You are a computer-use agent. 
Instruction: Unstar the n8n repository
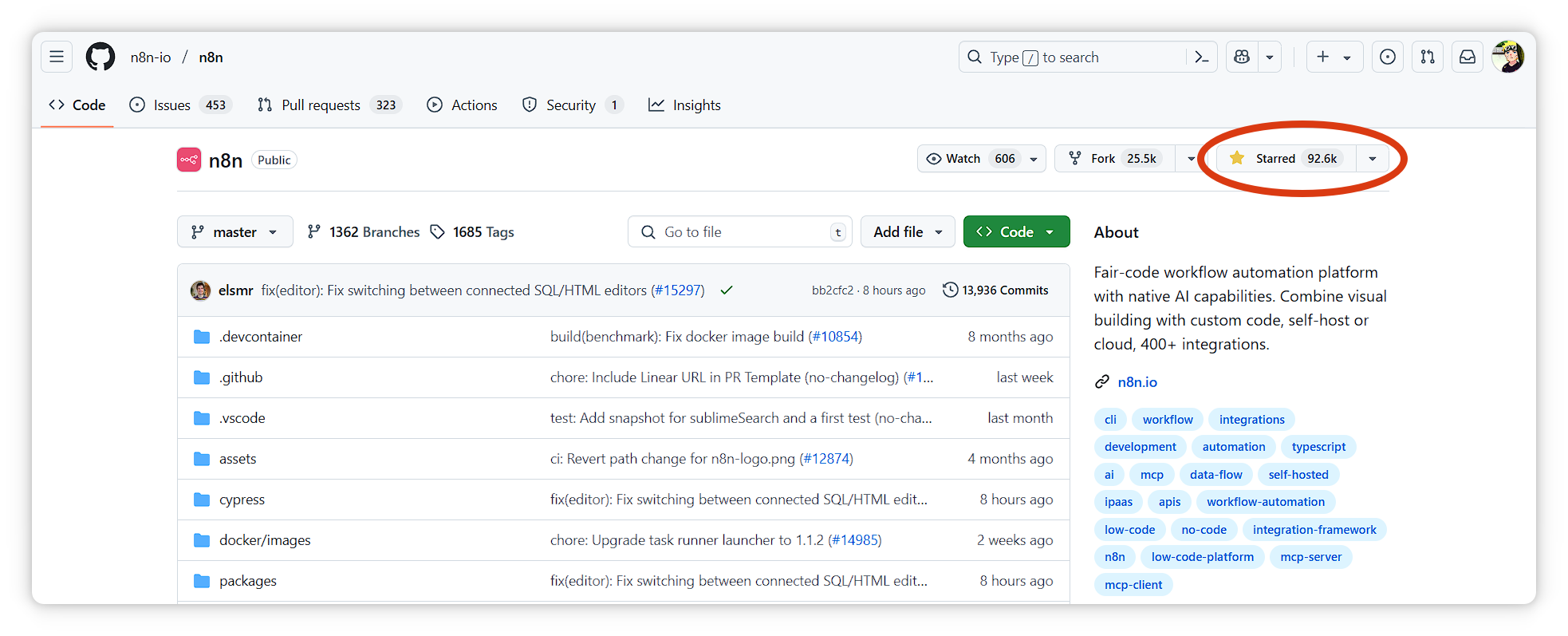tap(1284, 159)
